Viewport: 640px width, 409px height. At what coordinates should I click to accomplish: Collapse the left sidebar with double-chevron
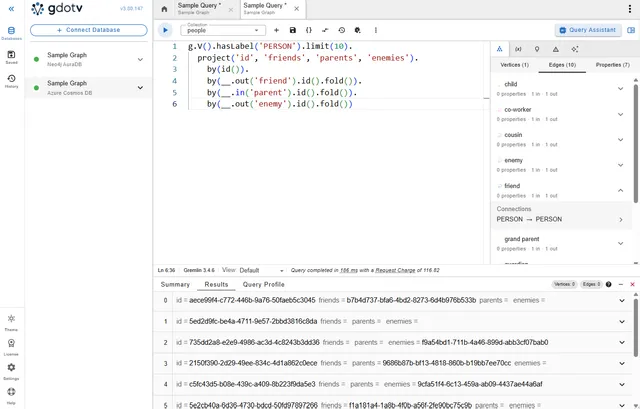pyautogui.click(x=11, y=9)
